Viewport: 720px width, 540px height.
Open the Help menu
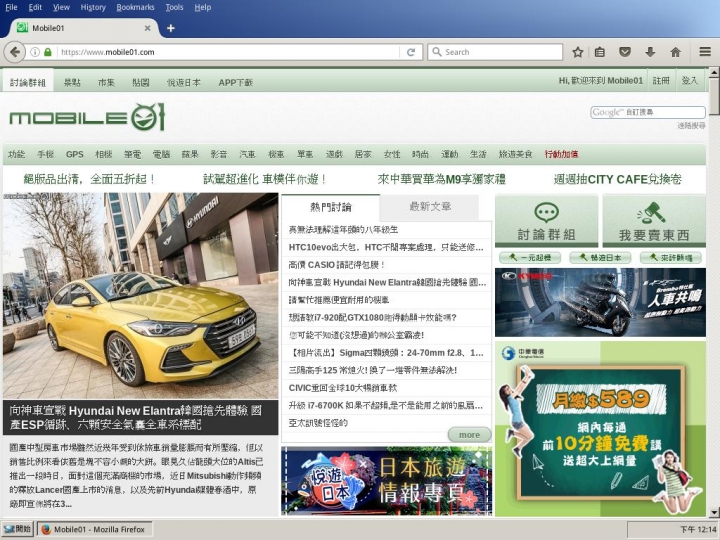point(202,7)
